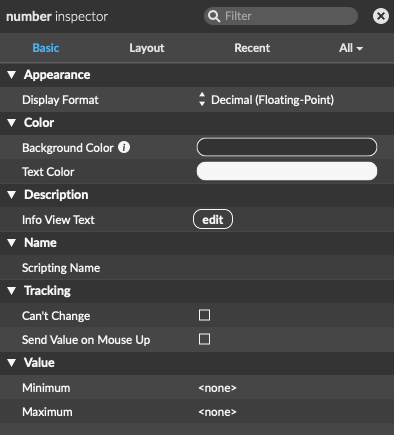Image resolution: width=394 pixels, height=435 pixels.
Task: Open the white Text Color swatch
Action: pos(287,171)
